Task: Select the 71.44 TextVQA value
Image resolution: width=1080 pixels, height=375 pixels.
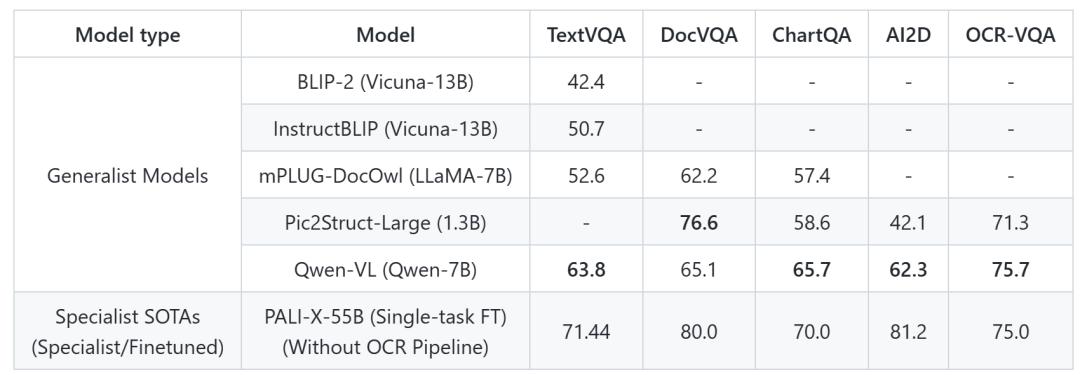Action: tap(586, 332)
